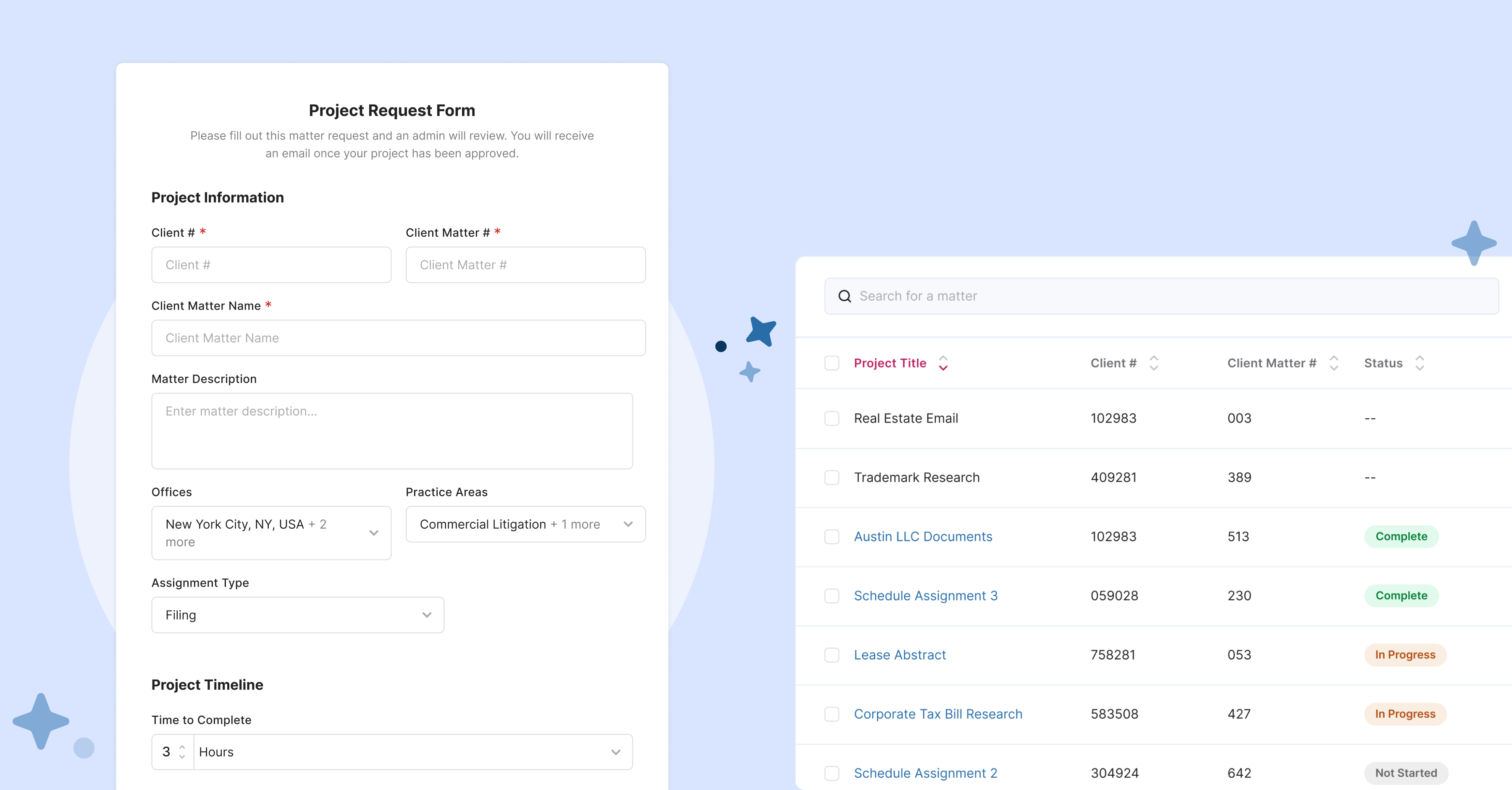Sort table by Client # column
Viewport: 1512px width, 790px height.
pyautogui.click(x=1153, y=363)
